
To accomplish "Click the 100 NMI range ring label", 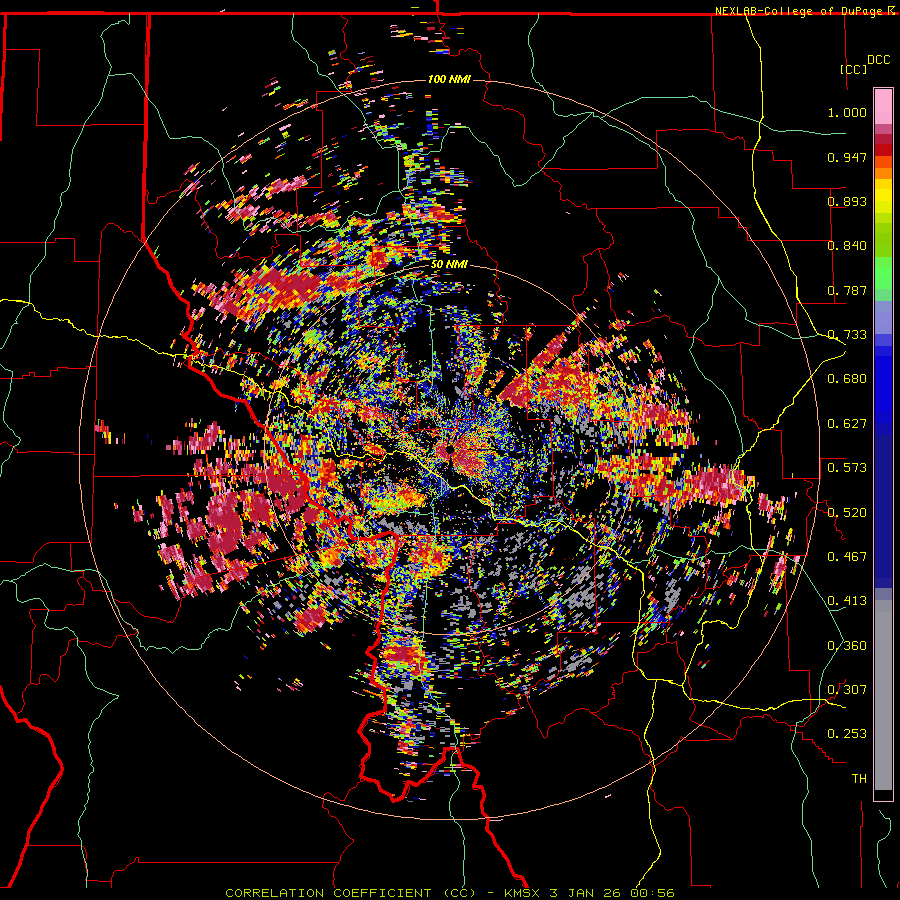I will click(x=449, y=79).
